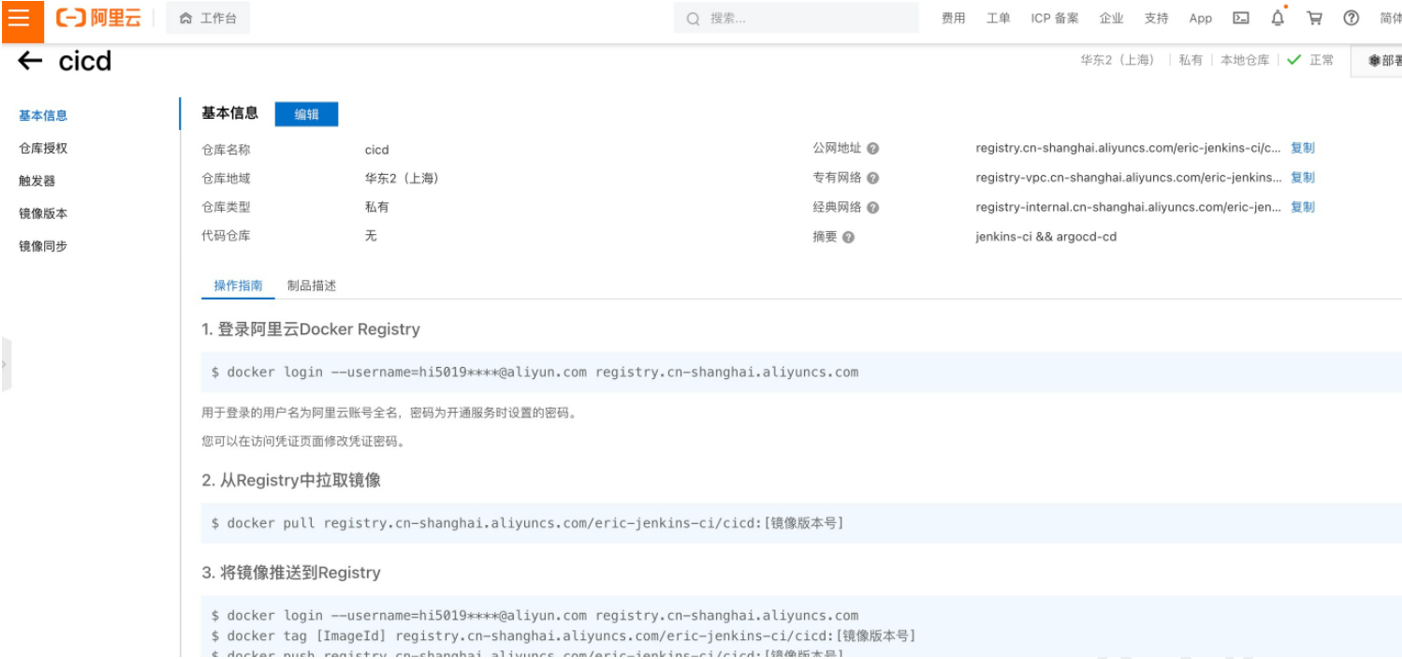Select the 操作指南 tab
The height and width of the screenshot is (659, 1402).
[x=238, y=286]
